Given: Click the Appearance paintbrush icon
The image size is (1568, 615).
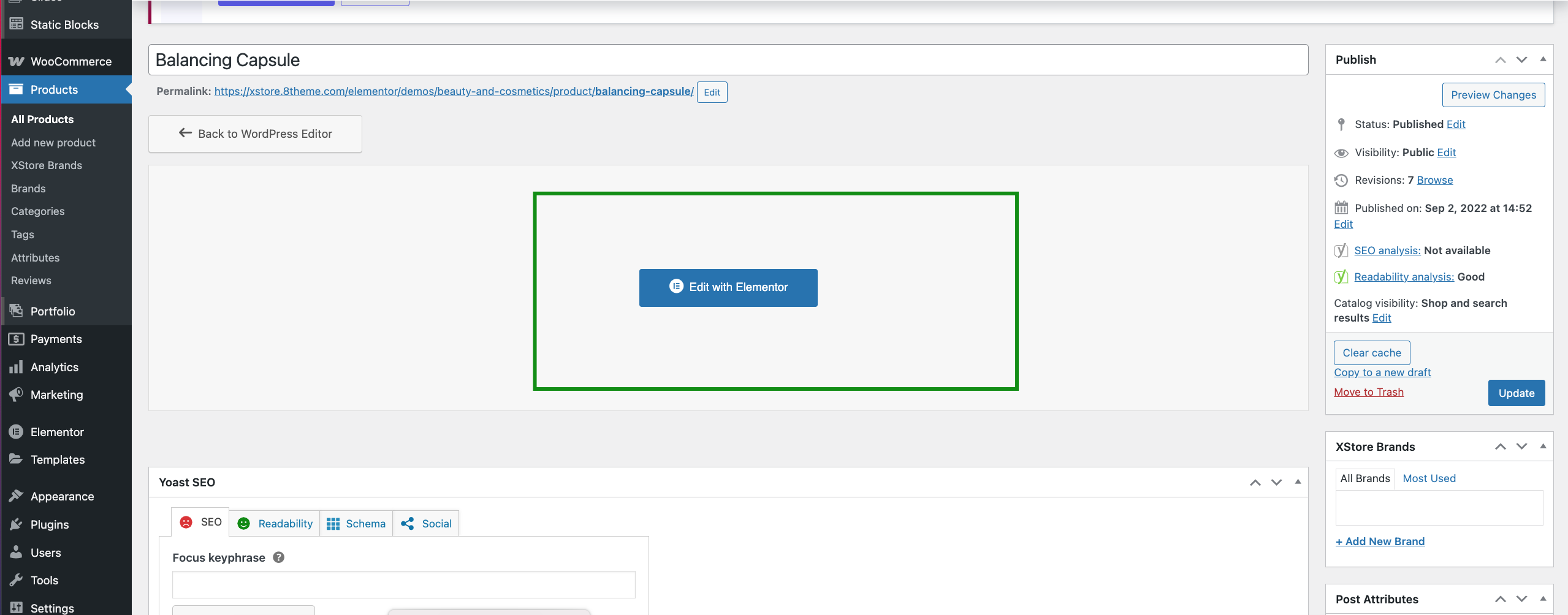Looking at the screenshot, I should point(17,496).
